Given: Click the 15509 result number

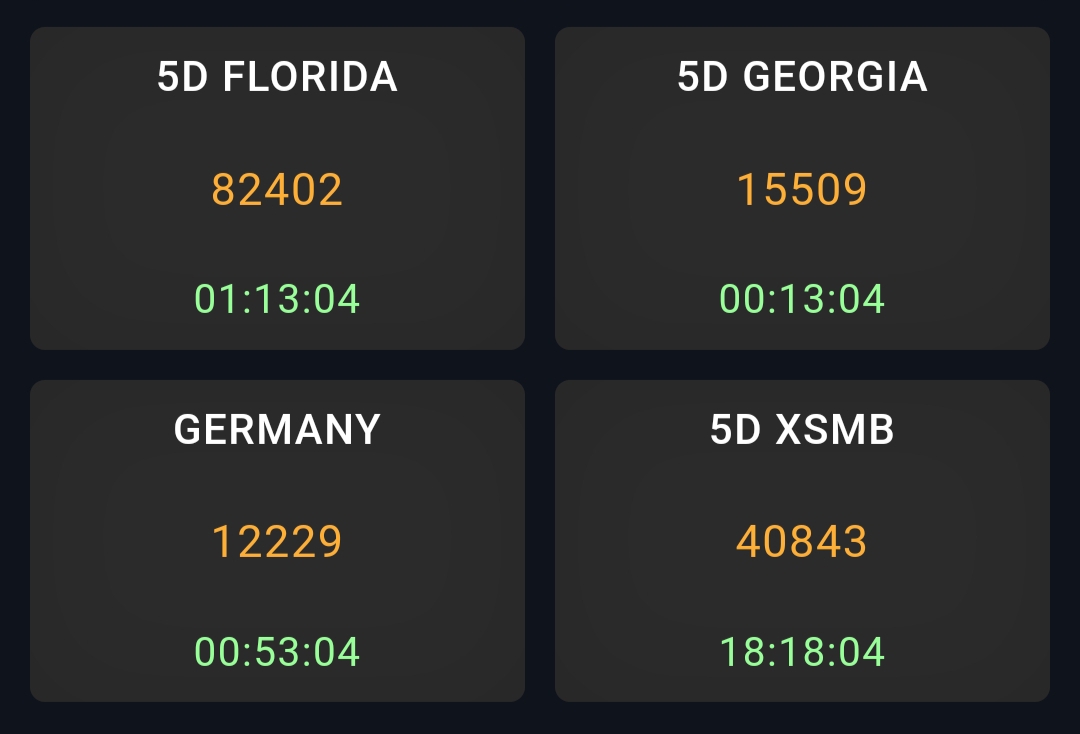Looking at the screenshot, I should pyautogui.click(x=802, y=189).
